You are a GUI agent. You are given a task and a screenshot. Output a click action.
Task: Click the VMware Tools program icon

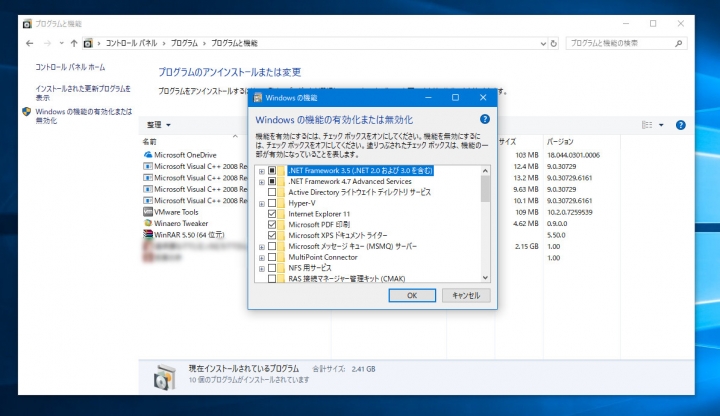click(148, 212)
